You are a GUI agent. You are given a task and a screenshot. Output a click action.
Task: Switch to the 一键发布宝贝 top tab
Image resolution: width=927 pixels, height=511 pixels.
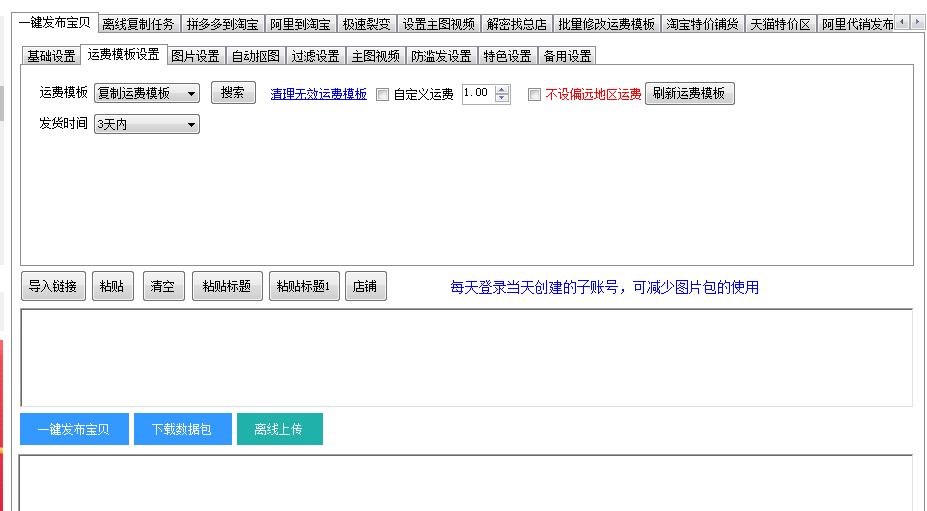pyautogui.click(x=55, y=22)
